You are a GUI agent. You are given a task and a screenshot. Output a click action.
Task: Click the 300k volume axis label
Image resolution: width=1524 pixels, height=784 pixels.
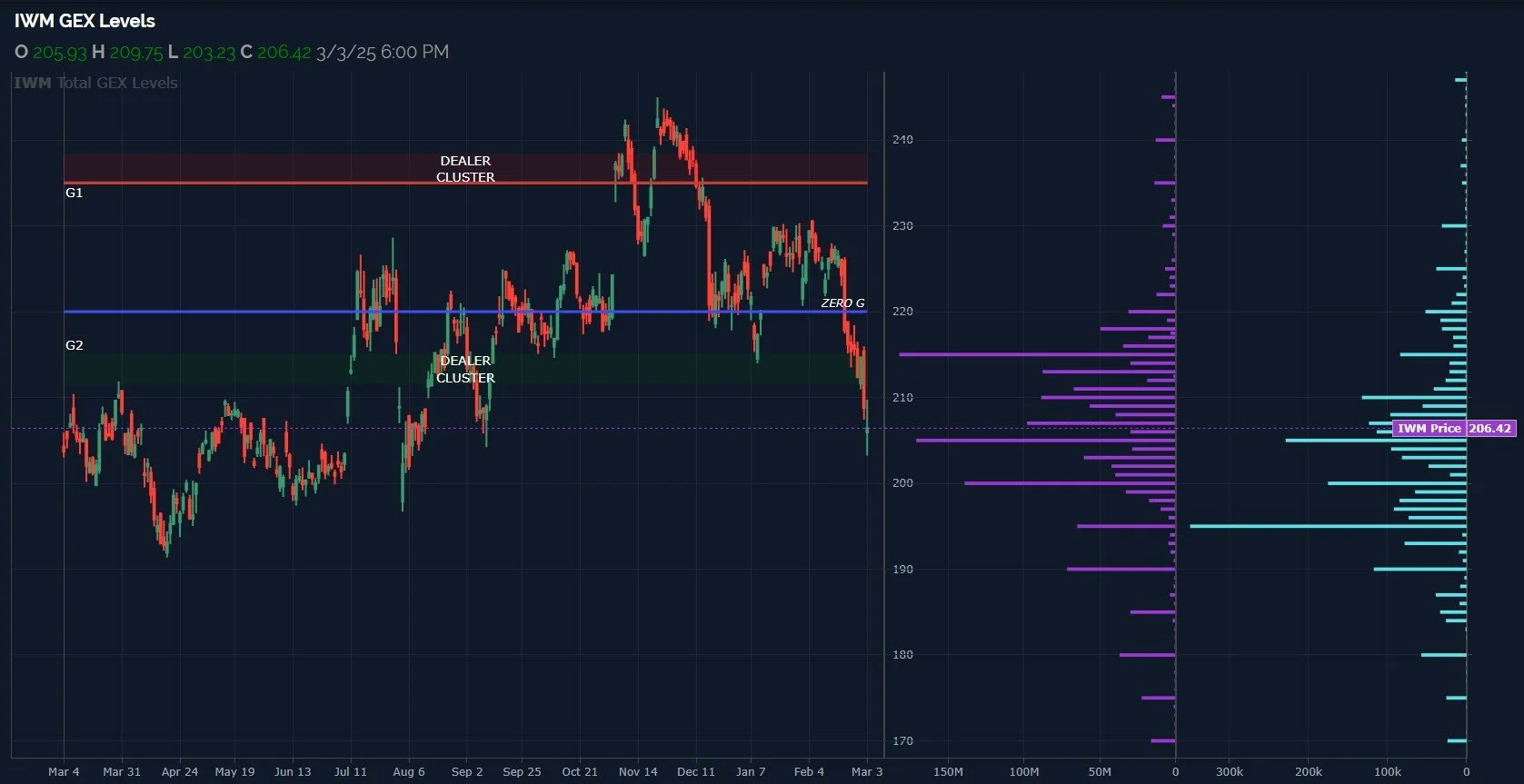[1230, 771]
